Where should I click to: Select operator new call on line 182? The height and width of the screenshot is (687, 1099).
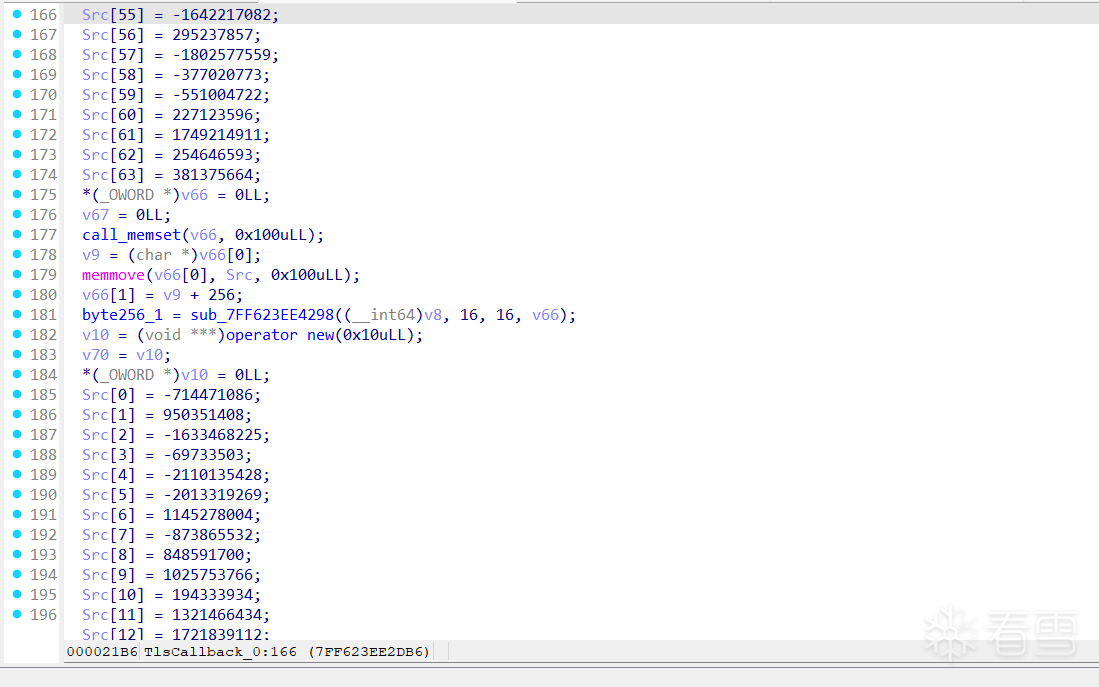(280, 335)
